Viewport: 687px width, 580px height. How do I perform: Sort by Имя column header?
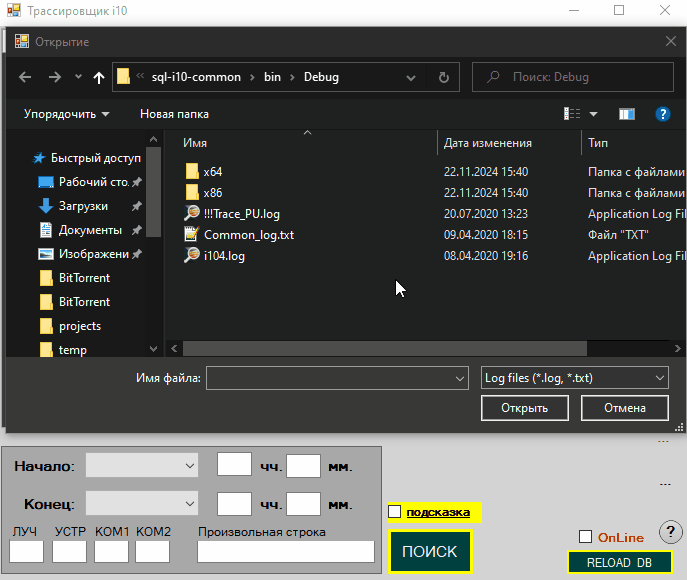tap(195, 143)
